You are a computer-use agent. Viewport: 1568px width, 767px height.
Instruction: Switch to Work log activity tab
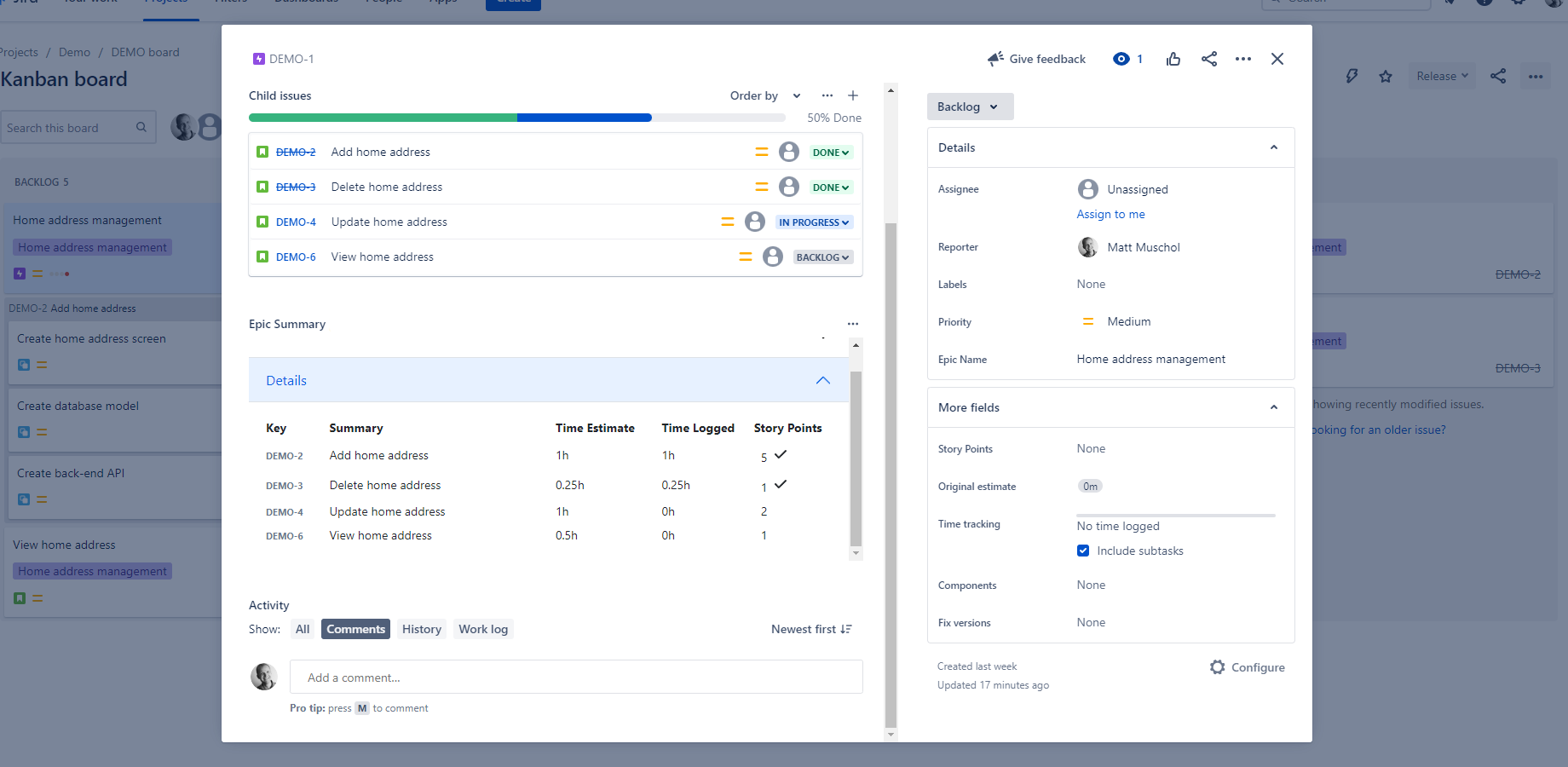[483, 629]
